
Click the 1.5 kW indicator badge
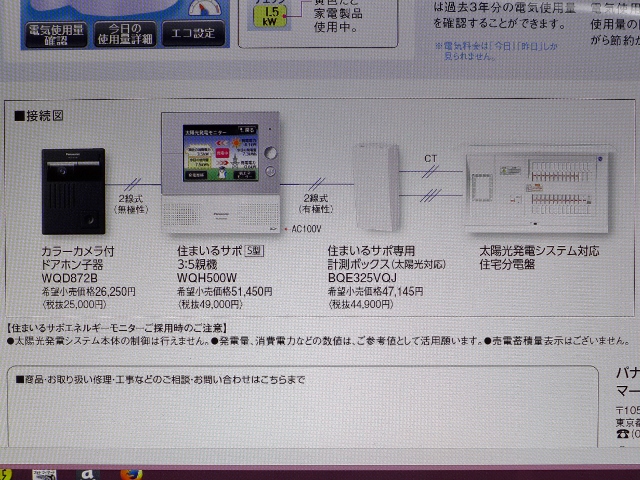269,16
